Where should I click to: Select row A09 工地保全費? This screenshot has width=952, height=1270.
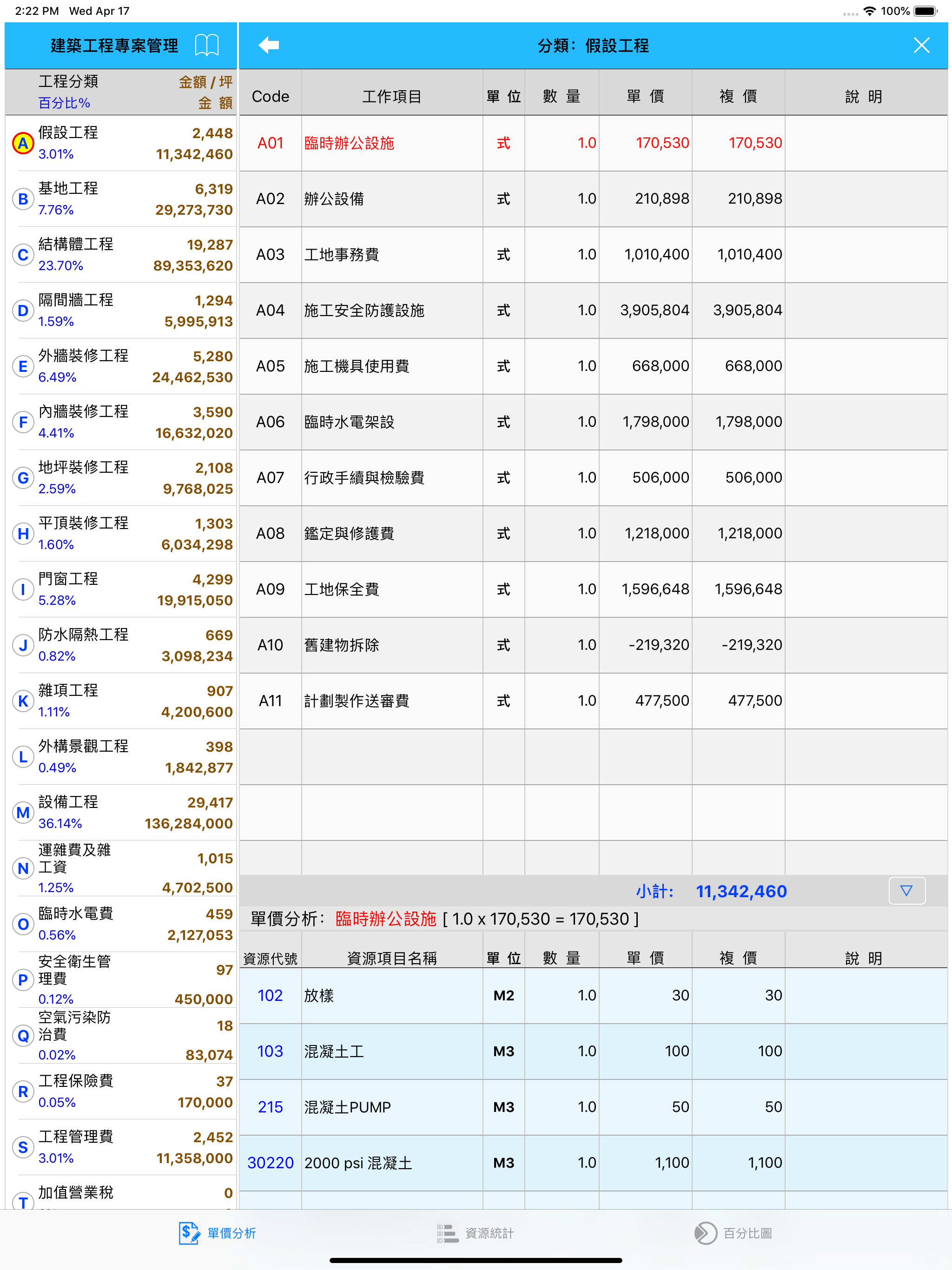(x=593, y=589)
